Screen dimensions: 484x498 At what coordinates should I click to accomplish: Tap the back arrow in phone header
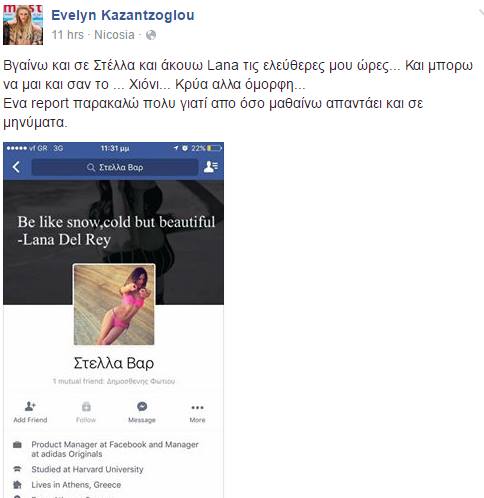[x=16, y=167]
